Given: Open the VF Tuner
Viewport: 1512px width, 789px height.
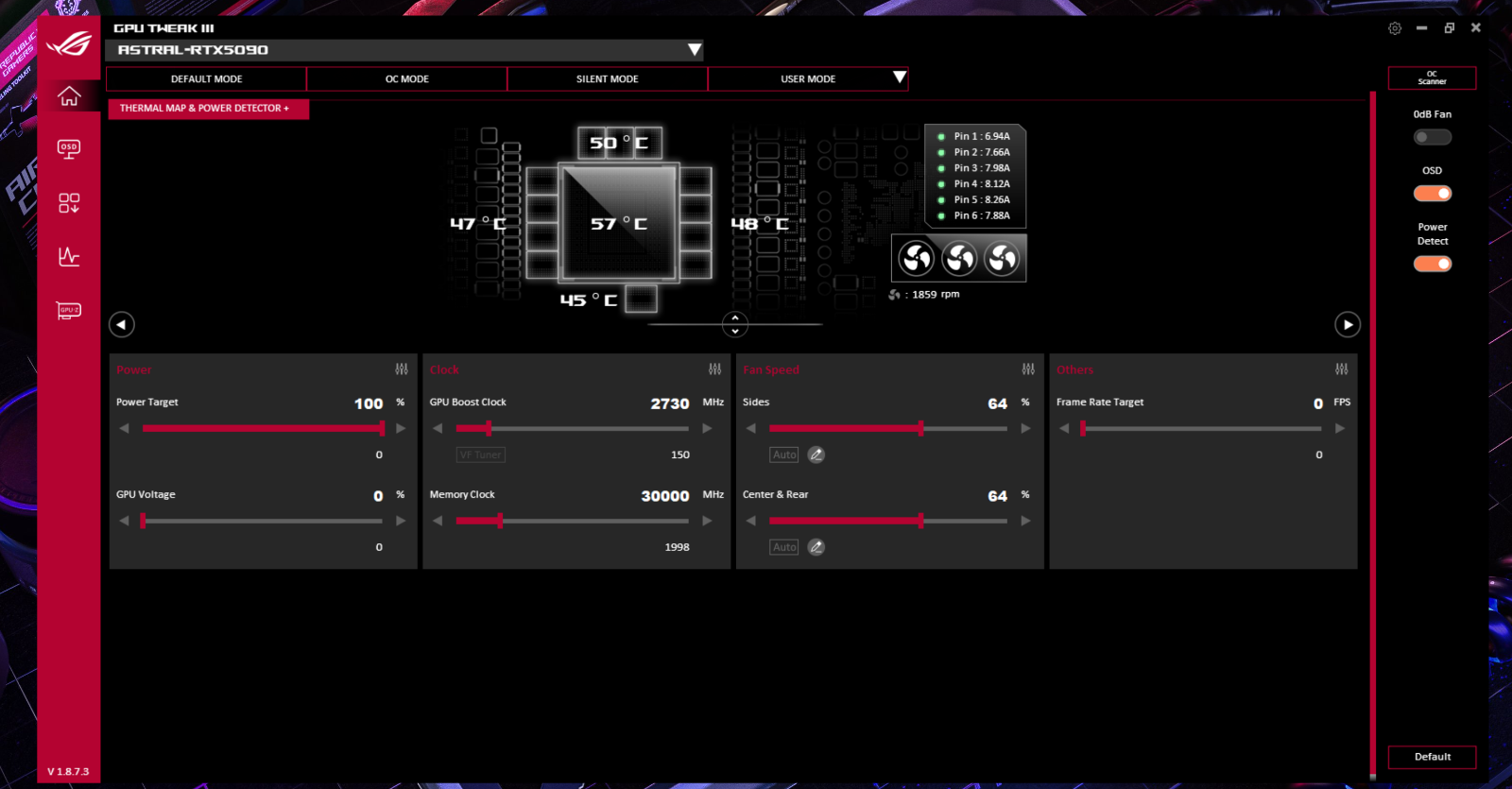Looking at the screenshot, I should pos(481,455).
